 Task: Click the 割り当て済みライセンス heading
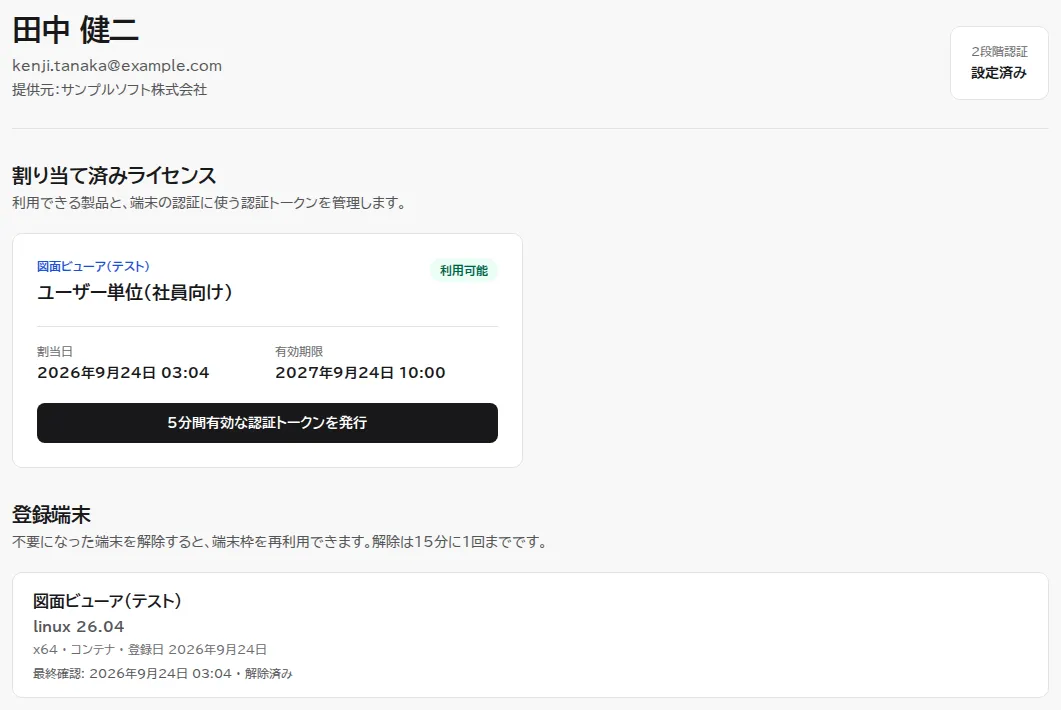(x=114, y=176)
